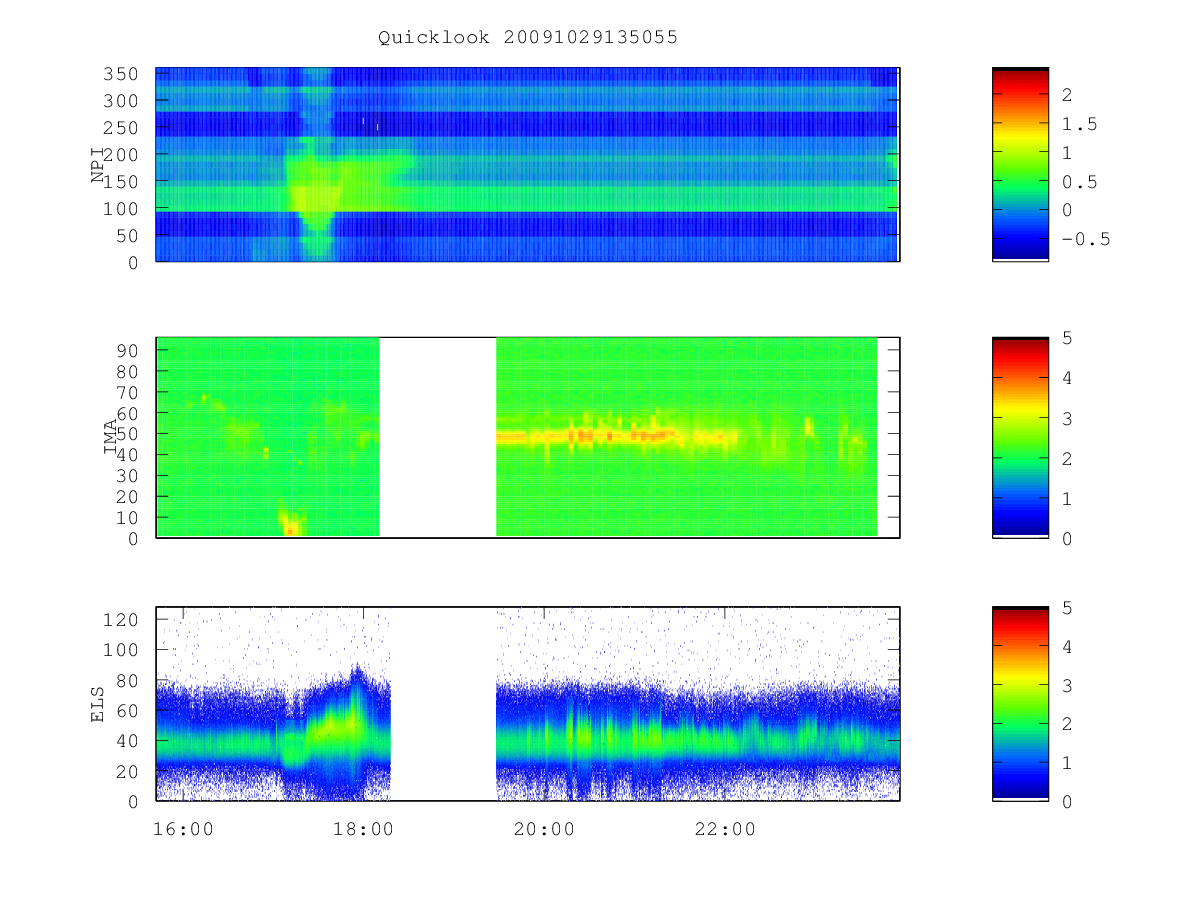The image size is (1200, 900).
Task: Click the red-yellow hotspot at bottom of IMA panel
Action: click(290, 524)
